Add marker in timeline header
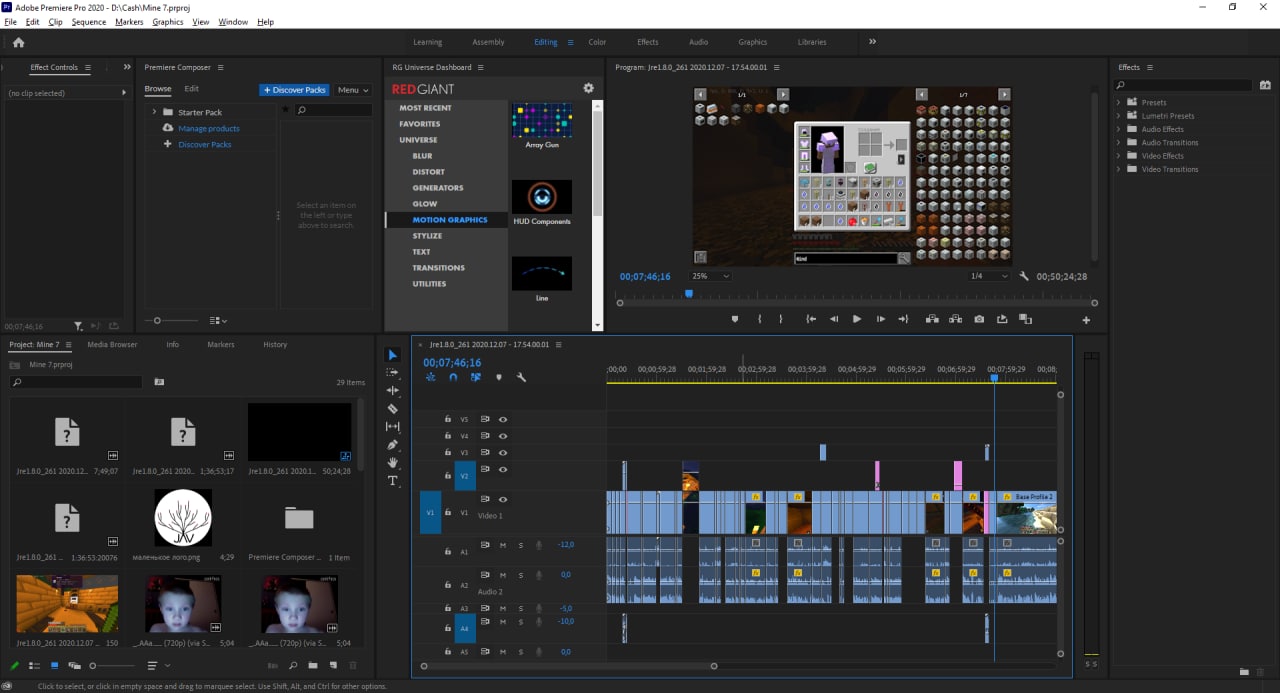The height and width of the screenshot is (693, 1280). pyautogui.click(x=499, y=378)
